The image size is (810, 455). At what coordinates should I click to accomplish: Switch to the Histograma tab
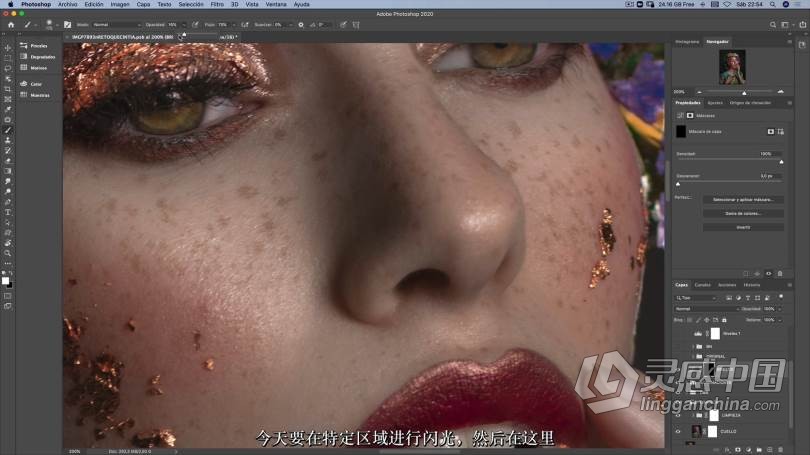(x=687, y=42)
